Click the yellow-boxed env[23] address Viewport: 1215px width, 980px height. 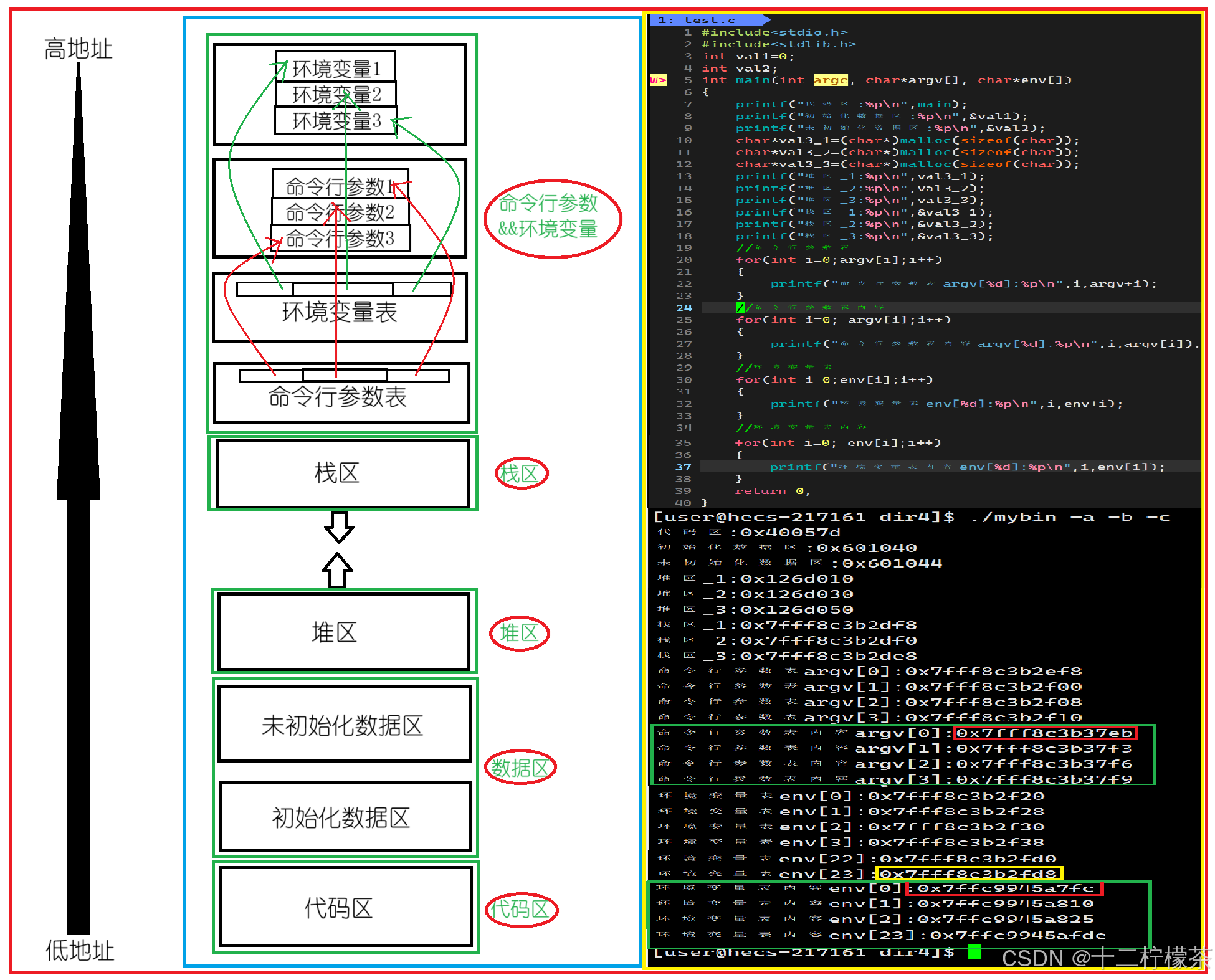(x=969, y=874)
